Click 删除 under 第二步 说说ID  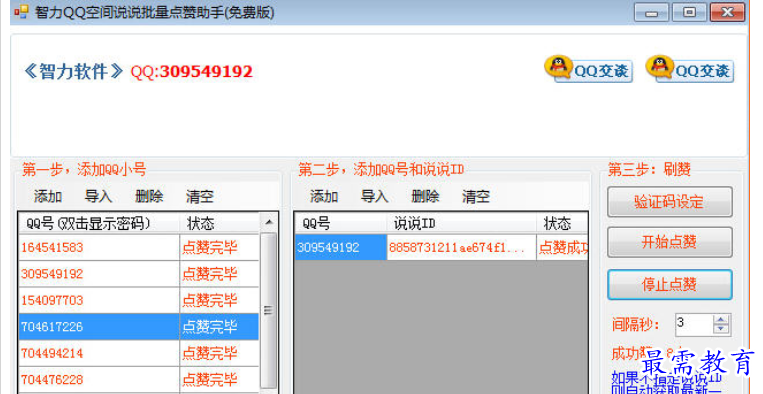point(425,197)
